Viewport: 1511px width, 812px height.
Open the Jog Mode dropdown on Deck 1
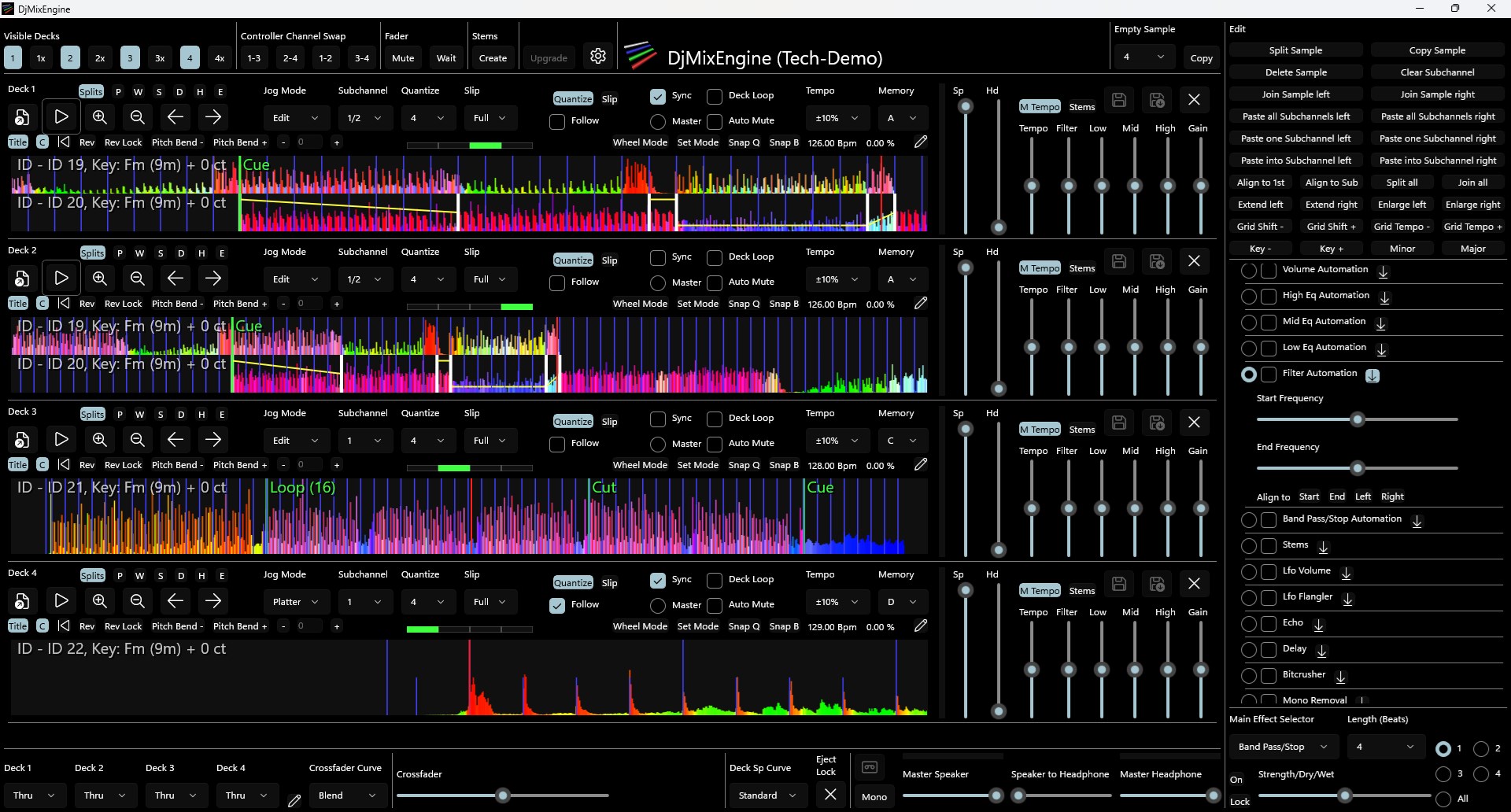tap(296, 117)
